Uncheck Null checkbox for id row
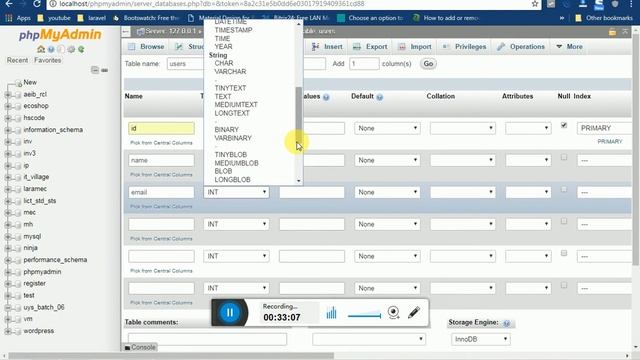The height and width of the screenshot is (360, 640). pos(564,125)
